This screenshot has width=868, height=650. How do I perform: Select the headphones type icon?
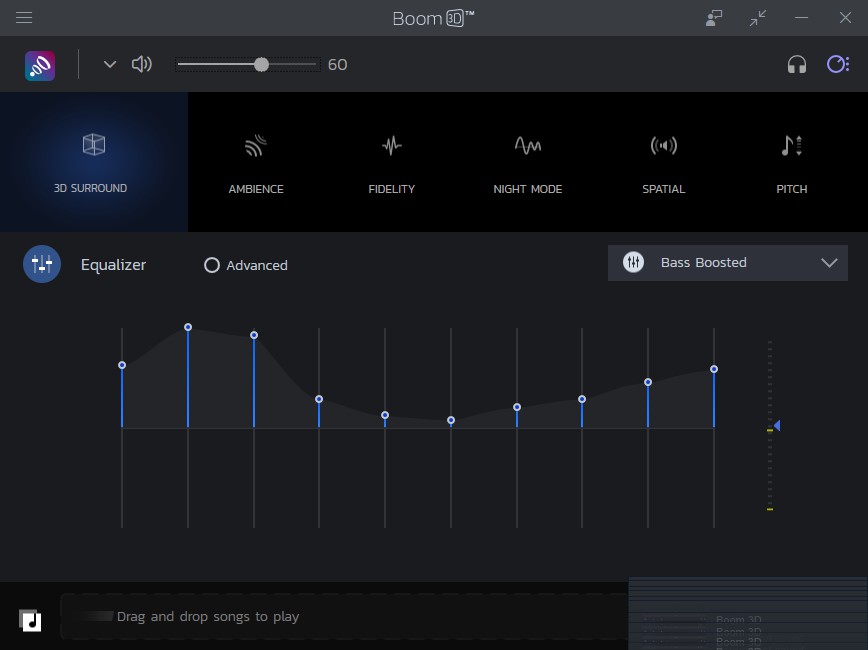click(797, 65)
